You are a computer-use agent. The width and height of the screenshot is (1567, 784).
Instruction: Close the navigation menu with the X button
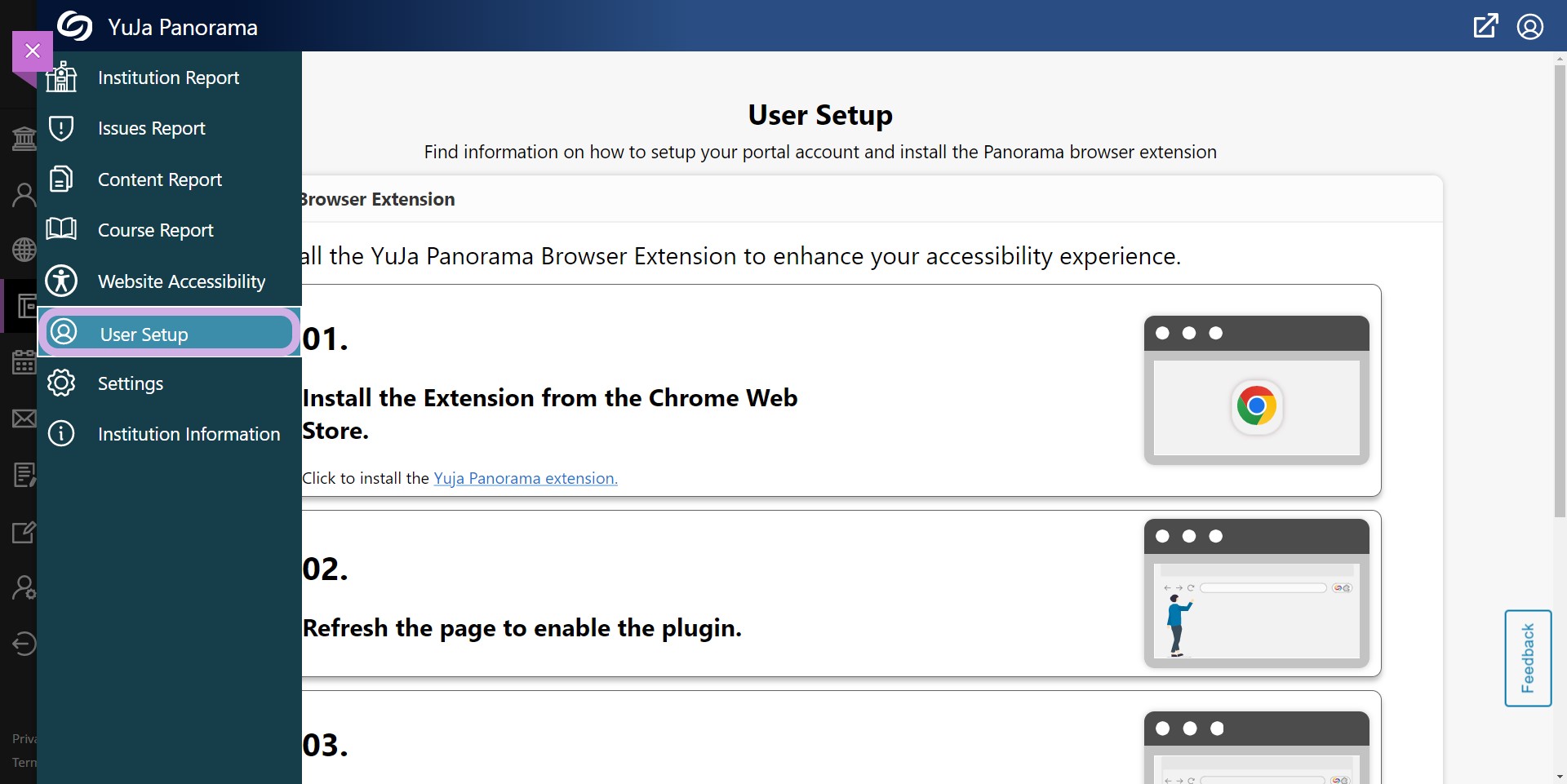pos(33,51)
